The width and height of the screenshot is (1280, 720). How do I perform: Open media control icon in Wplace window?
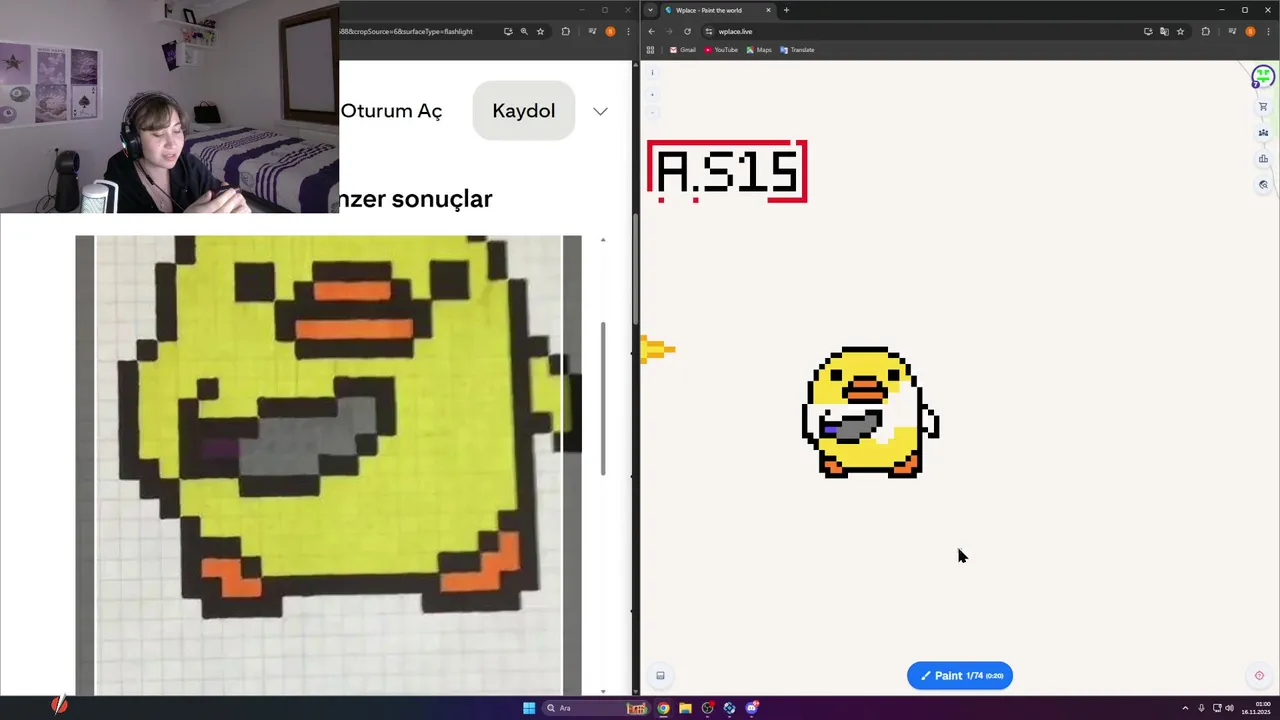point(1232,31)
